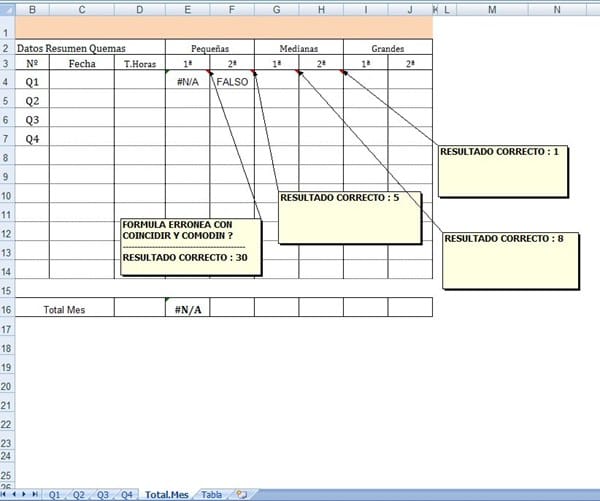The width and height of the screenshot is (600, 501).
Task: Click the Datos Resumen Quemas cell
Action: [x=90, y=47]
